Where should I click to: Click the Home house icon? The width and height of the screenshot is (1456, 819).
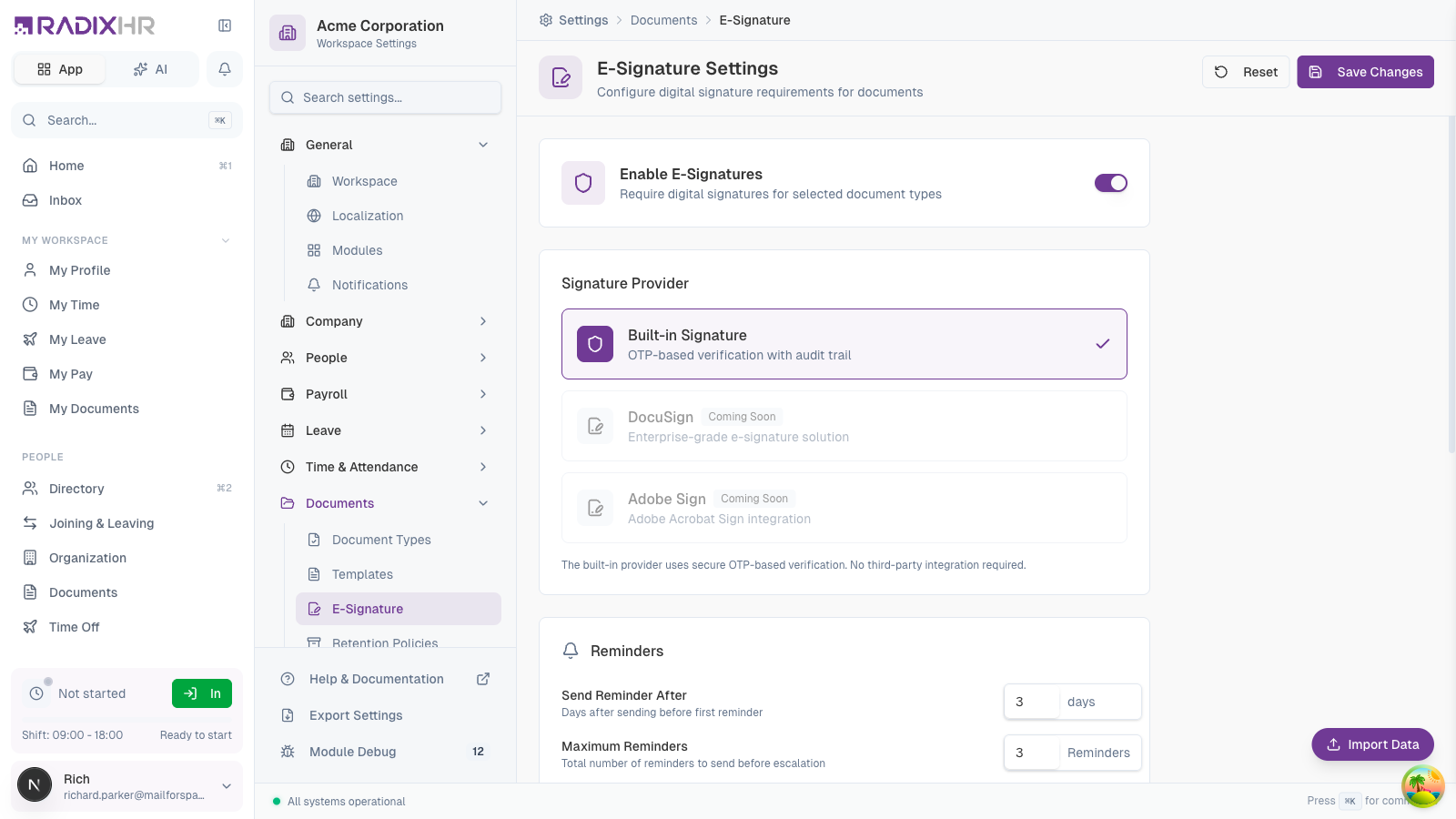click(x=30, y=166)
